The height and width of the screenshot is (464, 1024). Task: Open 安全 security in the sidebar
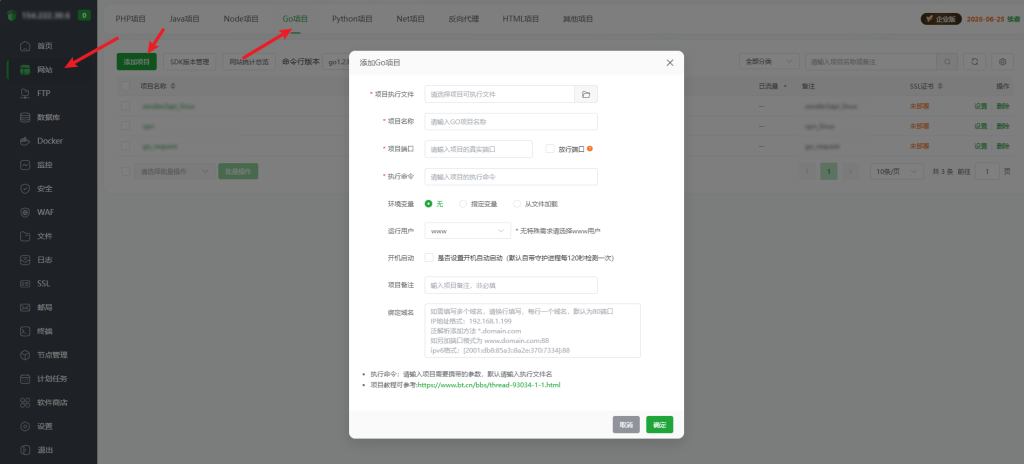pos(44,188)
